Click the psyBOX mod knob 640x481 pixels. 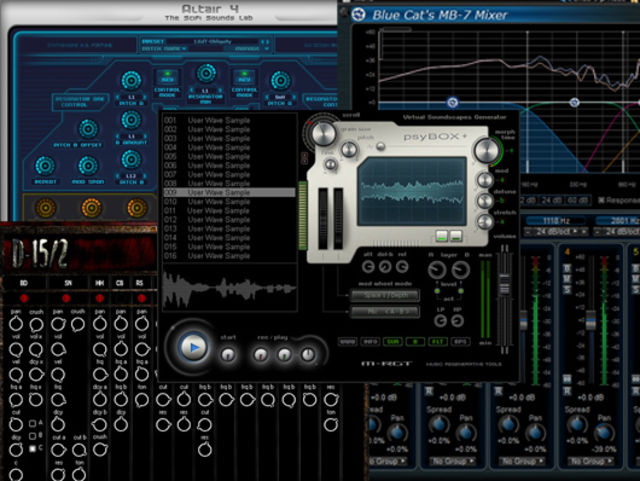coord(485,180)
